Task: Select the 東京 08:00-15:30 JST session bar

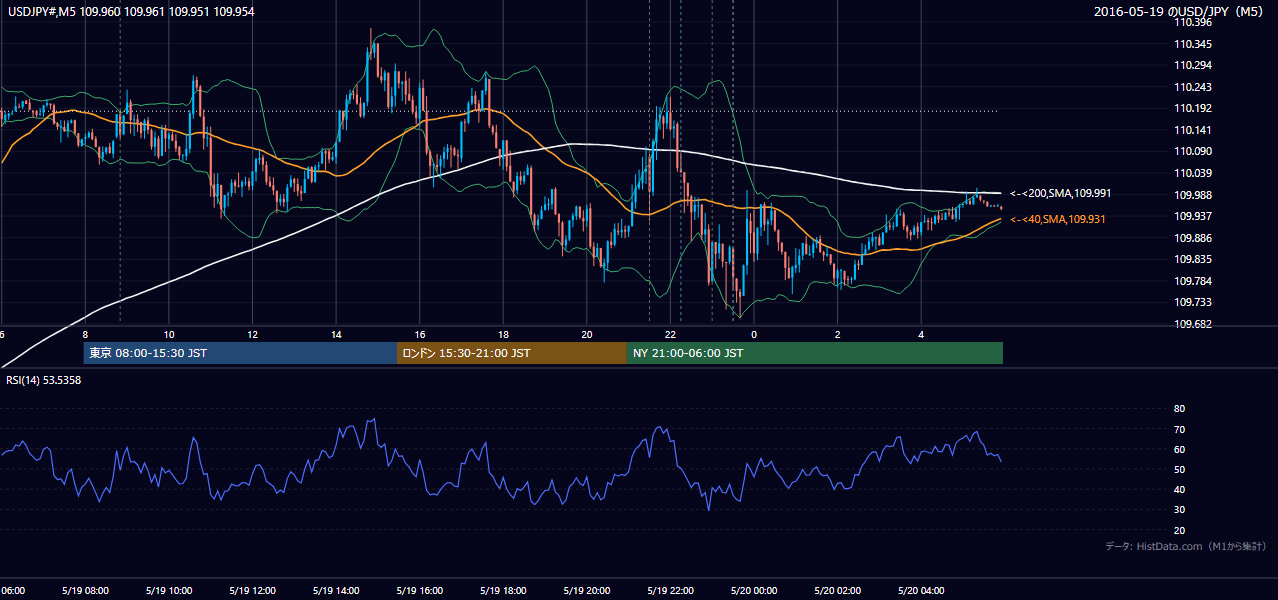Action: tap(240, 353)
